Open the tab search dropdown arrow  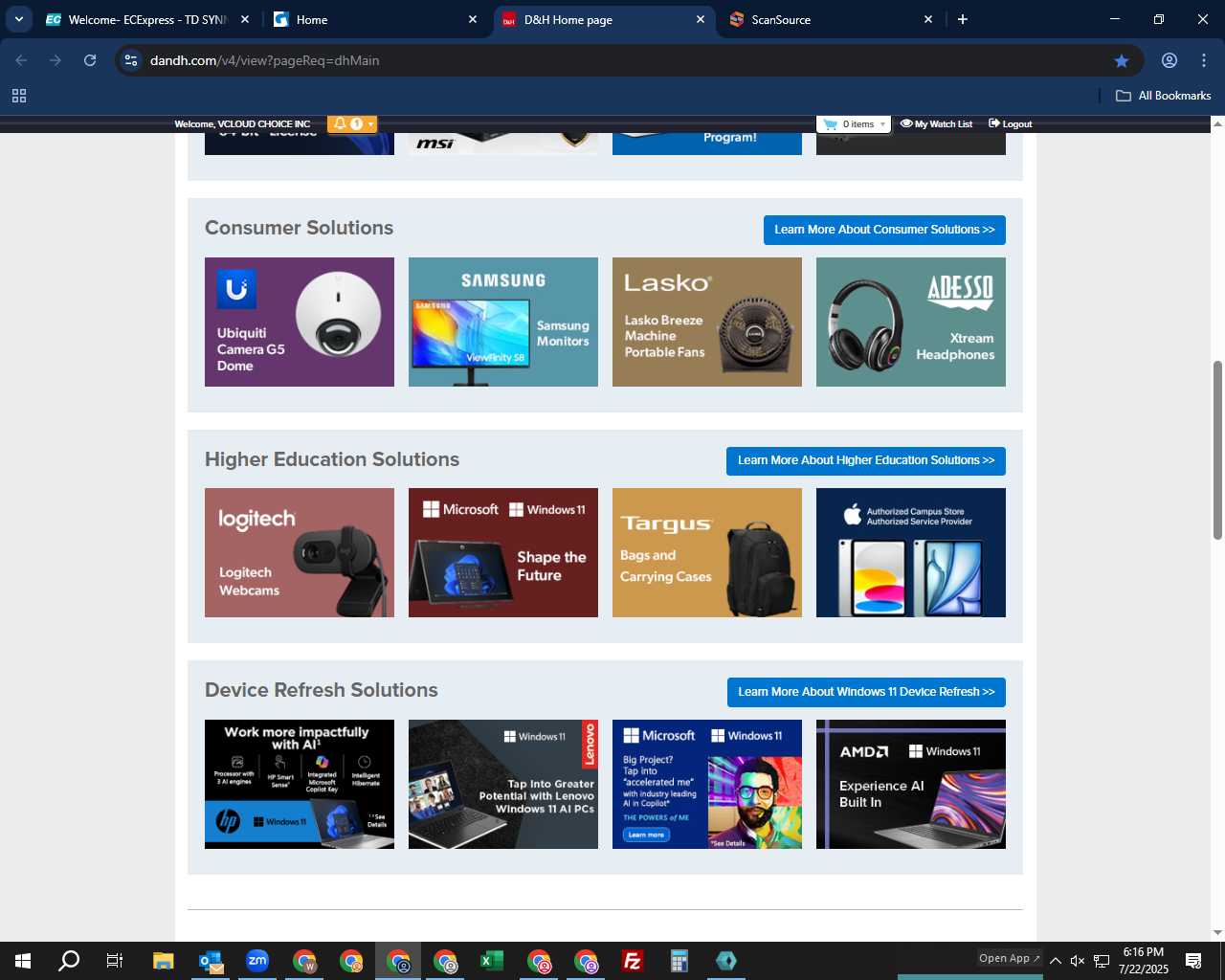click(x=19, y=19)
